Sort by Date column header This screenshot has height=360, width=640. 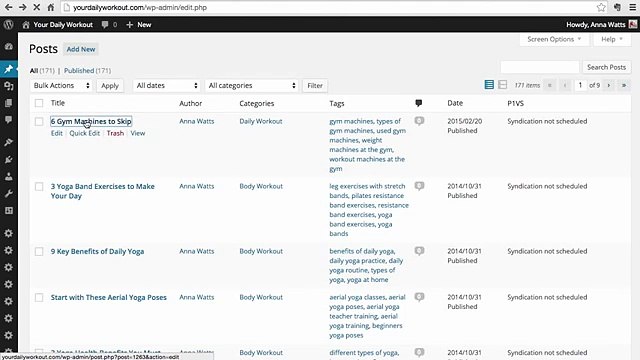coord(455,103)
